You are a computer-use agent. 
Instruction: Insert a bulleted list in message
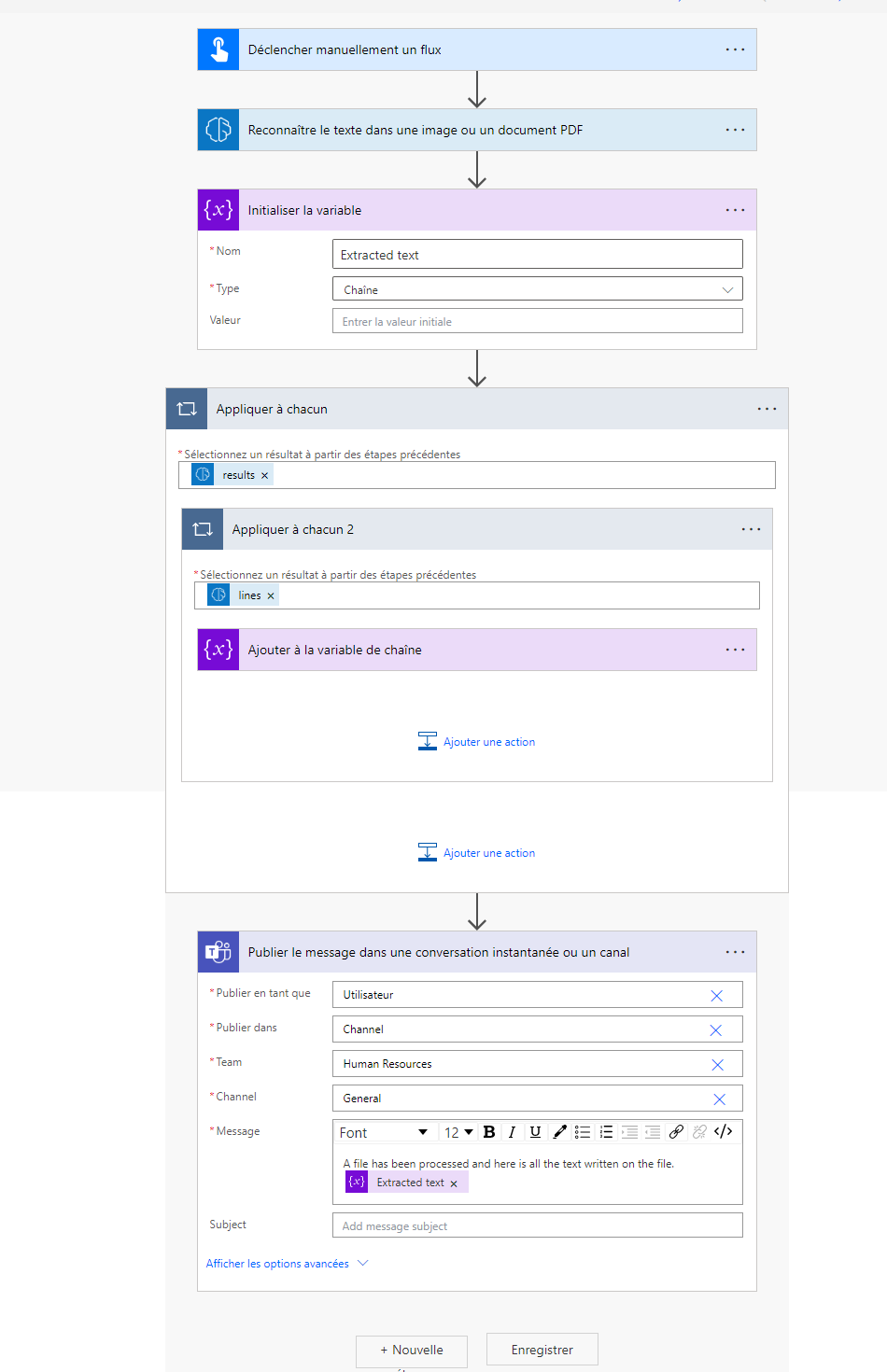click(x=583, y=1132)
